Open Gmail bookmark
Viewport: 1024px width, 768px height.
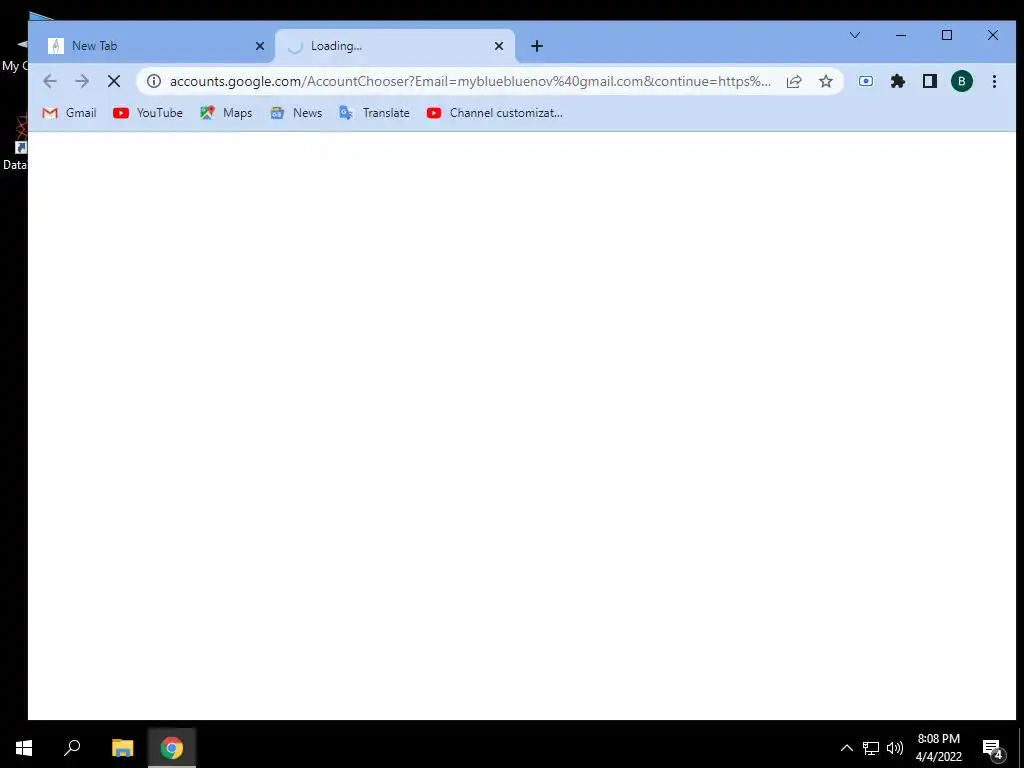coord(69,113)
